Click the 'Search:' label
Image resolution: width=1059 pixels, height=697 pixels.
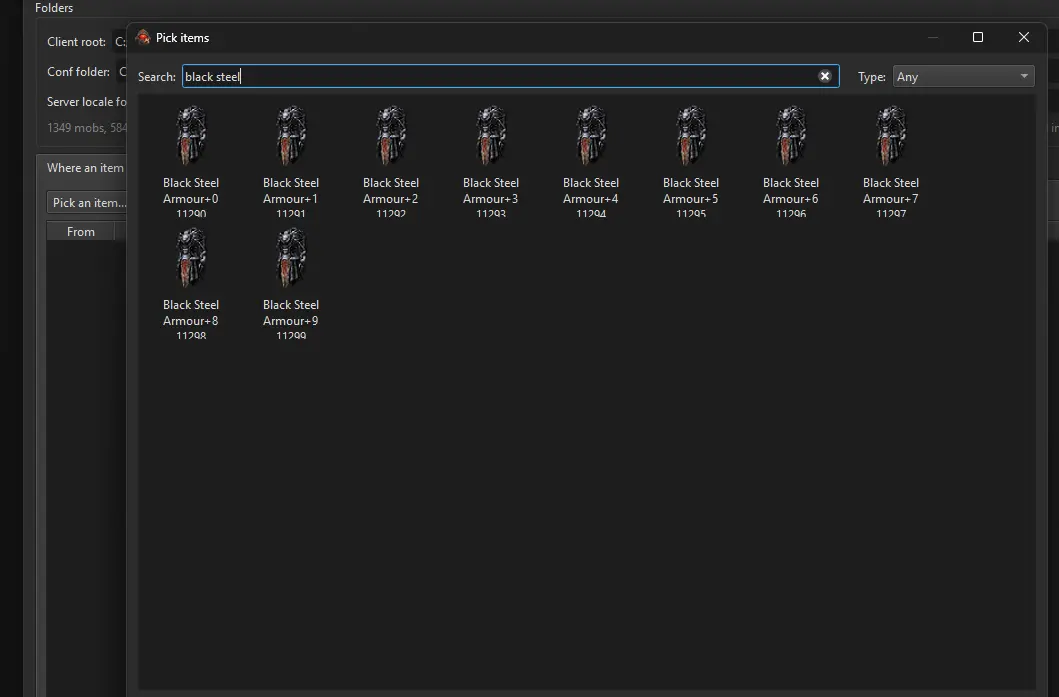click(157, 77)
